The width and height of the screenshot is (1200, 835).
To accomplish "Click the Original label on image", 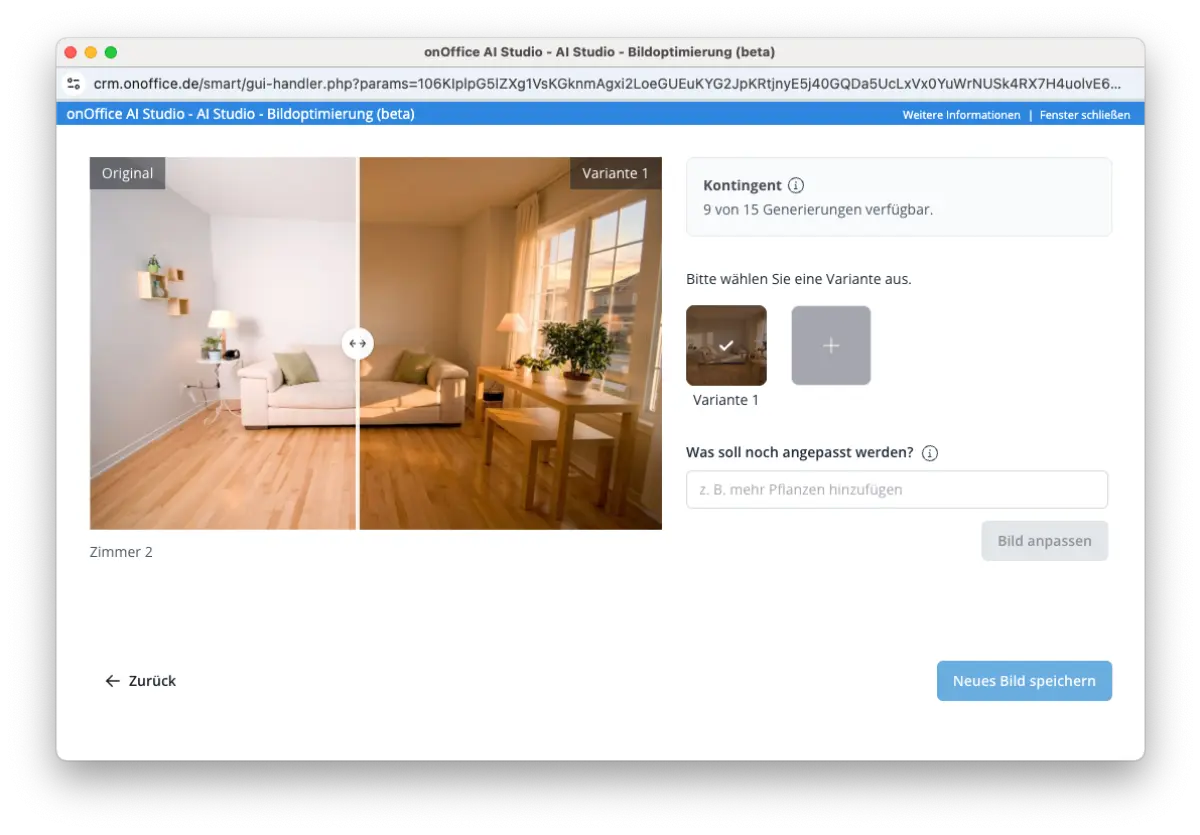I will pyautogui.click(x=127, y=173).
